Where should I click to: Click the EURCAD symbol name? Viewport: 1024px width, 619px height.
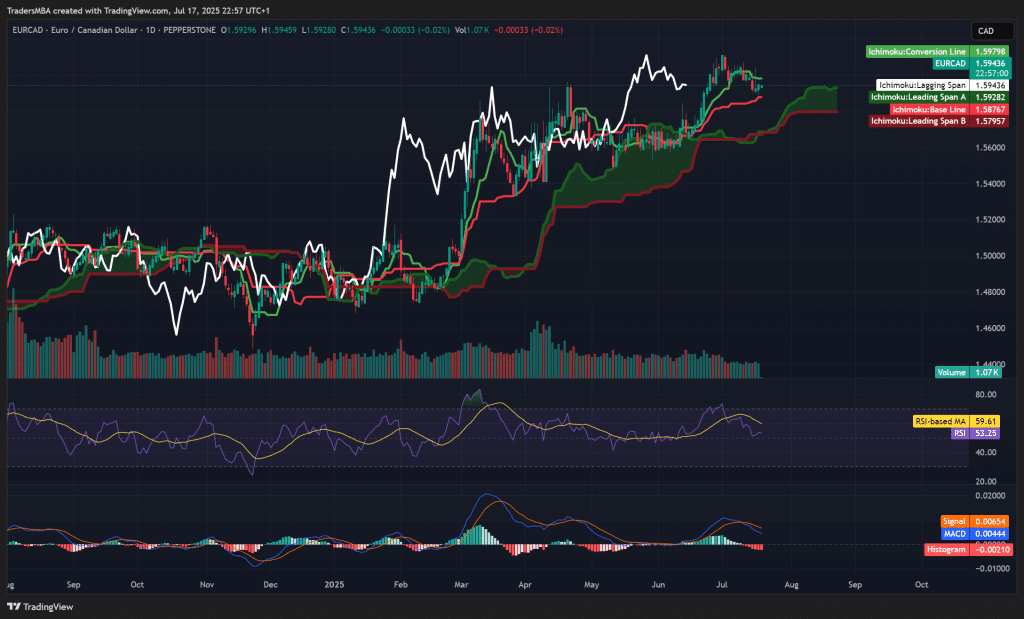(x=23, y=31)
